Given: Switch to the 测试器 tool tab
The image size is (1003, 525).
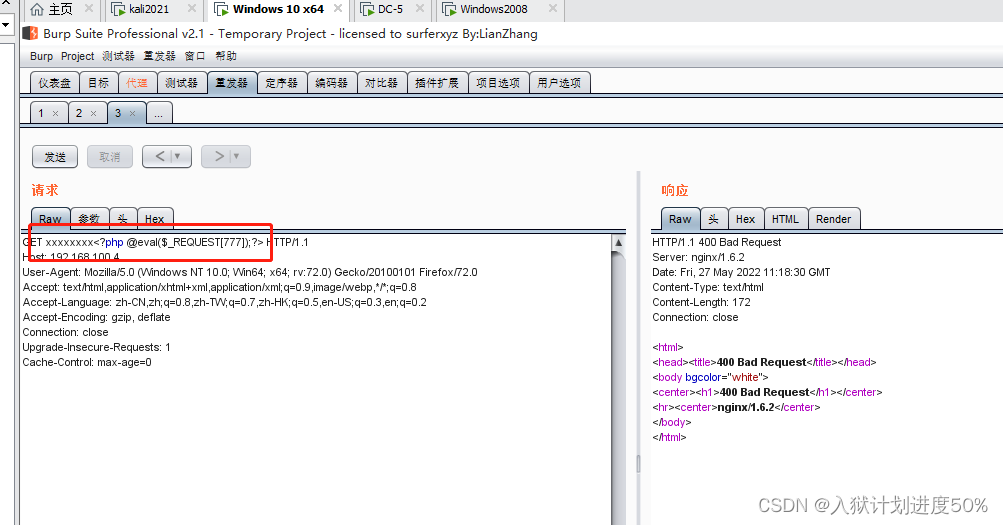Looking at the screenshot, I should click(182, 82).
